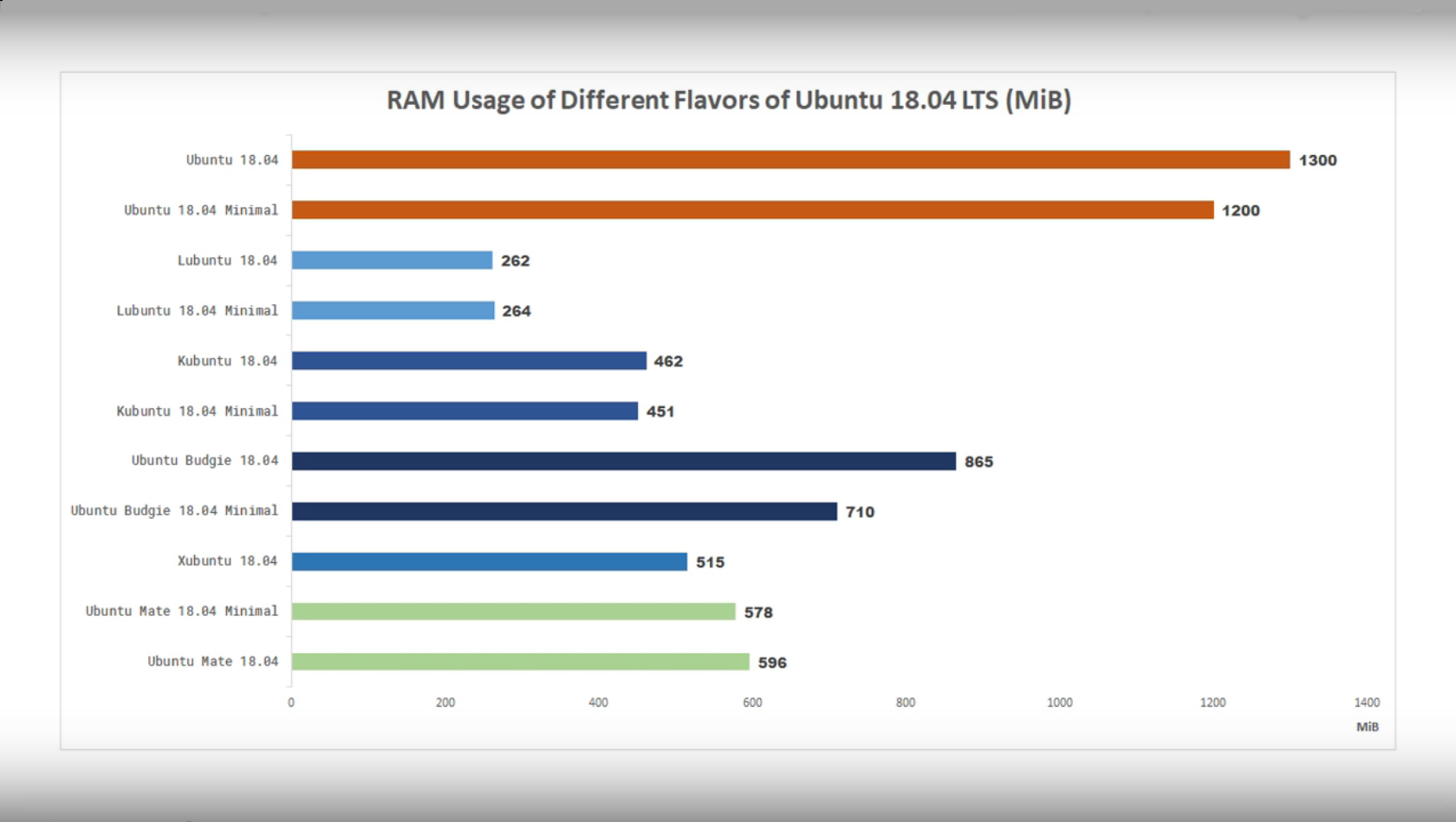Image resolution: width=1456 pixels, height=822 pixels.
Task: Click the 'Ubuntu 18.04' axis label
Action: click(232, 160)
